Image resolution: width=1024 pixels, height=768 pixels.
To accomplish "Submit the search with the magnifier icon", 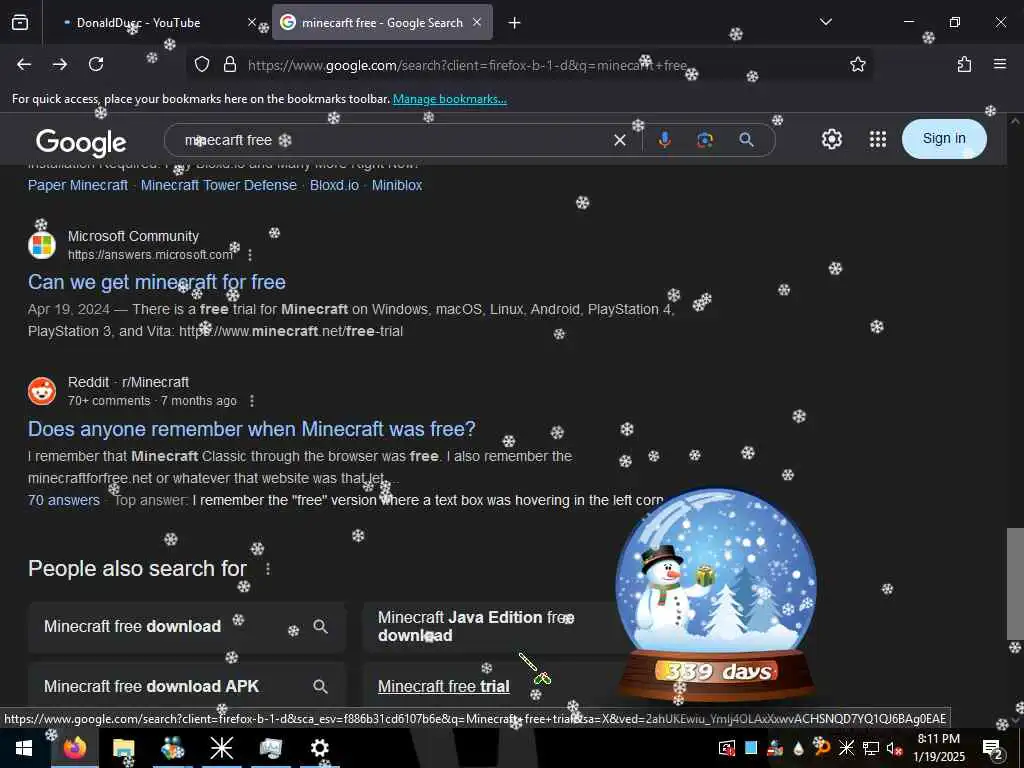I will tap(746, 140).
